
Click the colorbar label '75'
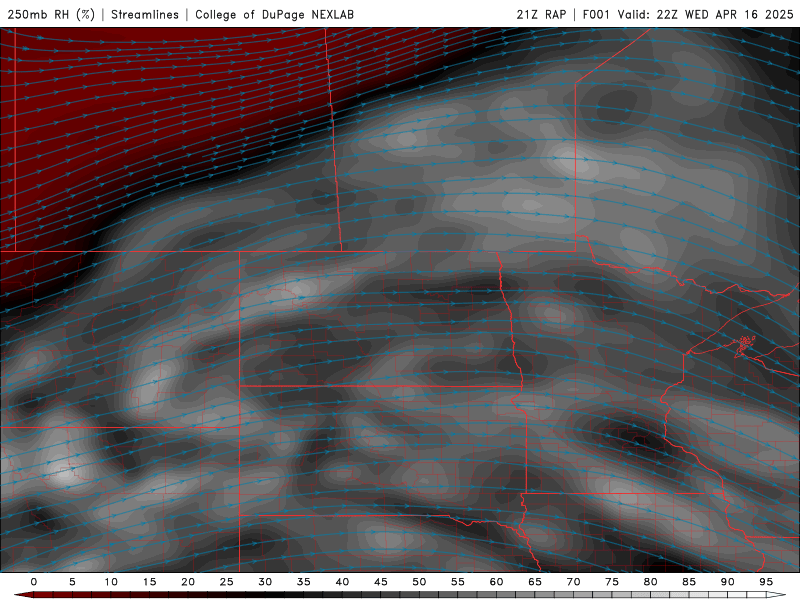click(612, 582)
